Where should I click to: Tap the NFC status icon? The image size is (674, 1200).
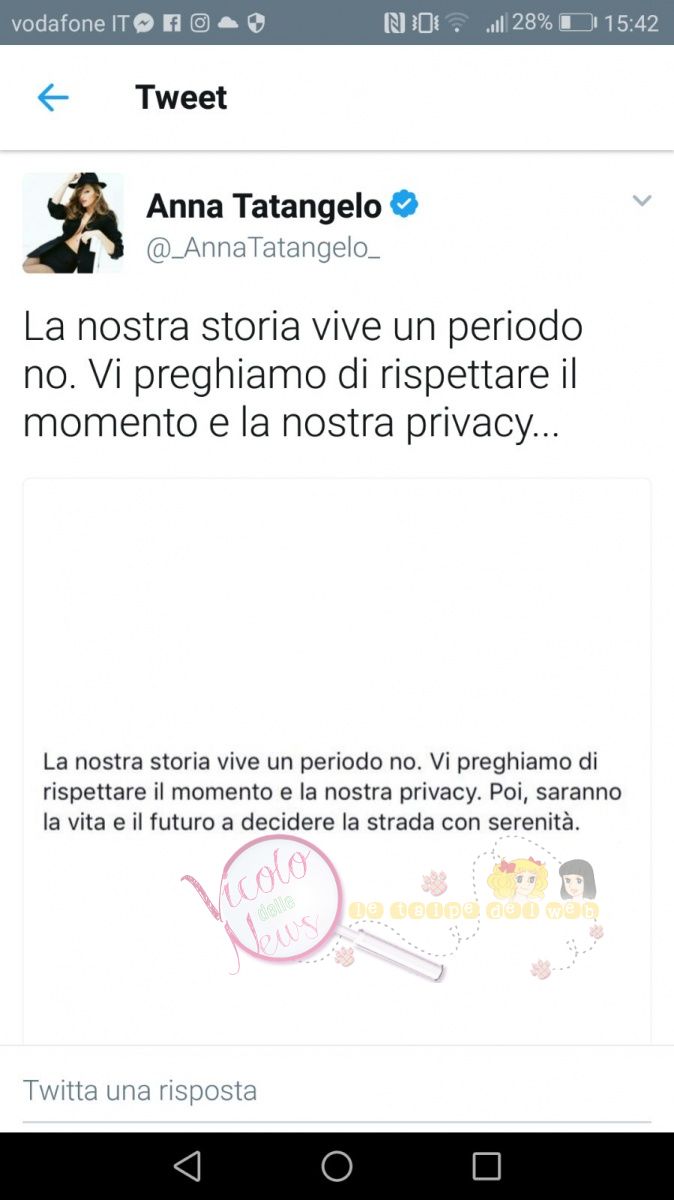pos(395,22)
